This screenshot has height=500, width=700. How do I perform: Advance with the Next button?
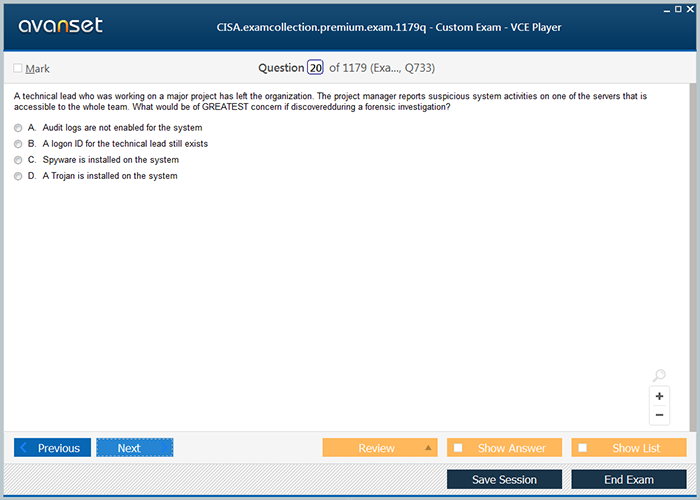point(134,448)
